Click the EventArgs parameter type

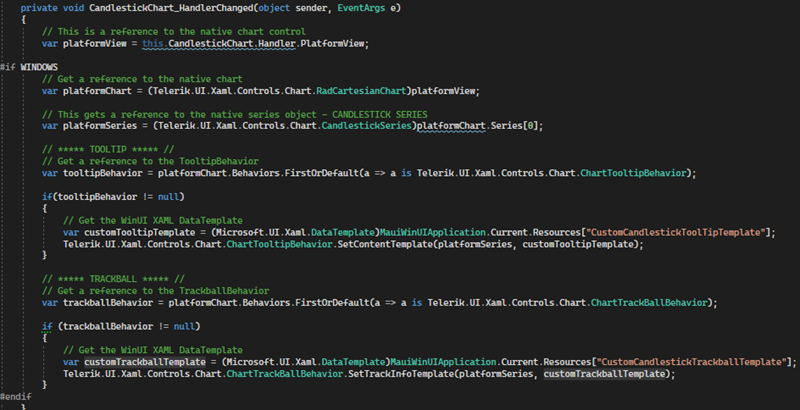[361, 8]
